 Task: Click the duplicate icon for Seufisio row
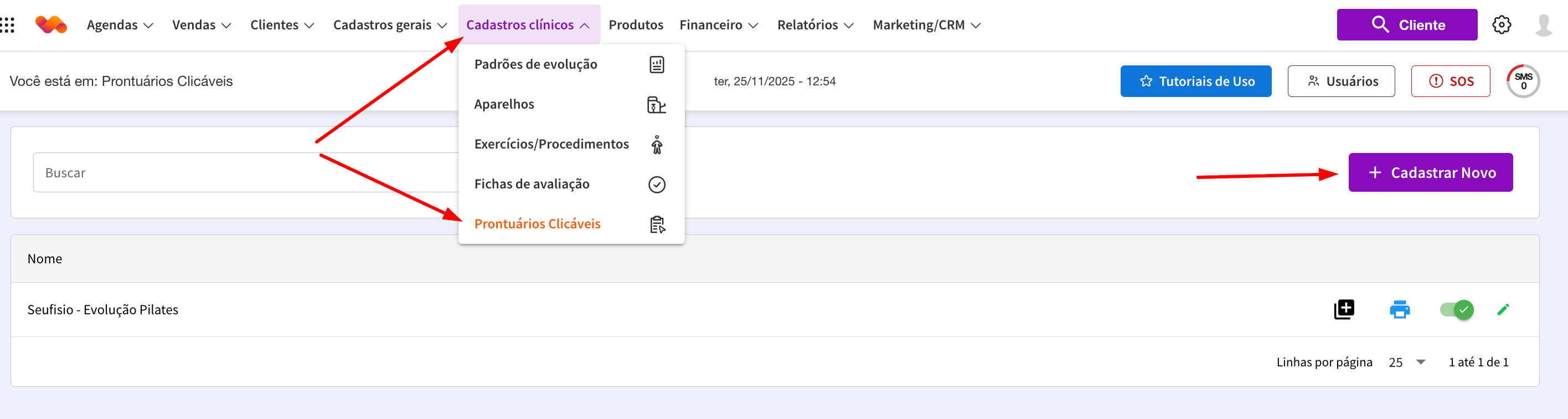pos(1343,309)
